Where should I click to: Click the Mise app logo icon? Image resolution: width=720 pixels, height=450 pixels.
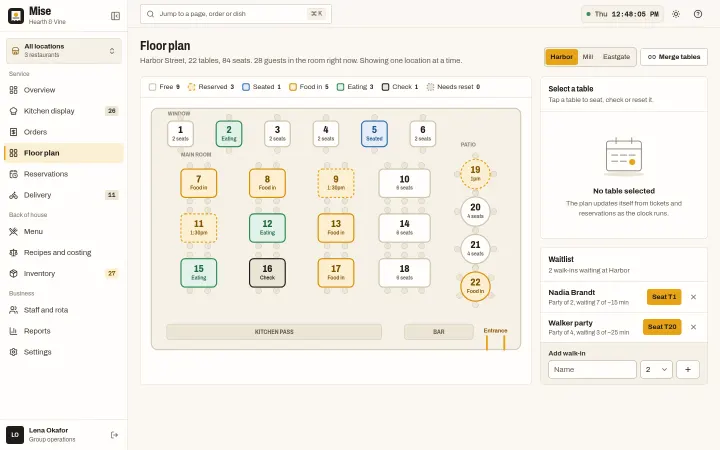[x=16, y=16]
